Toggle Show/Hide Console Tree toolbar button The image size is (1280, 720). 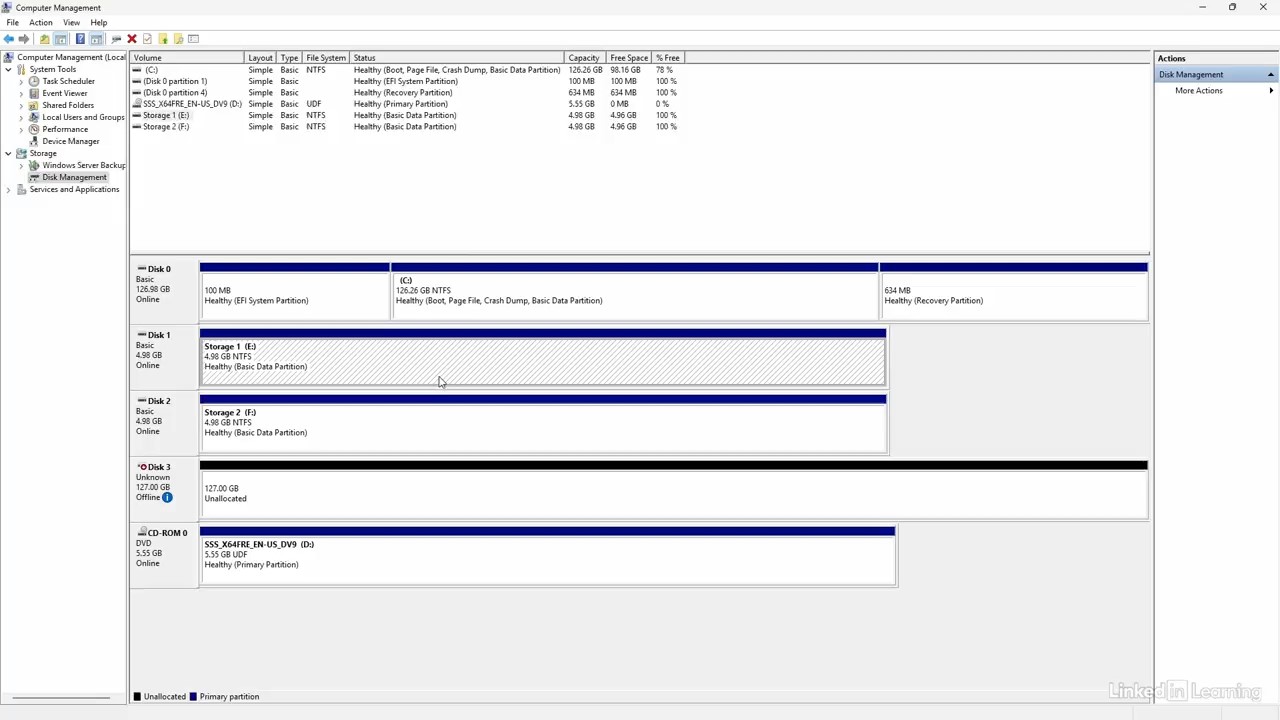click(x=61, y=39)
